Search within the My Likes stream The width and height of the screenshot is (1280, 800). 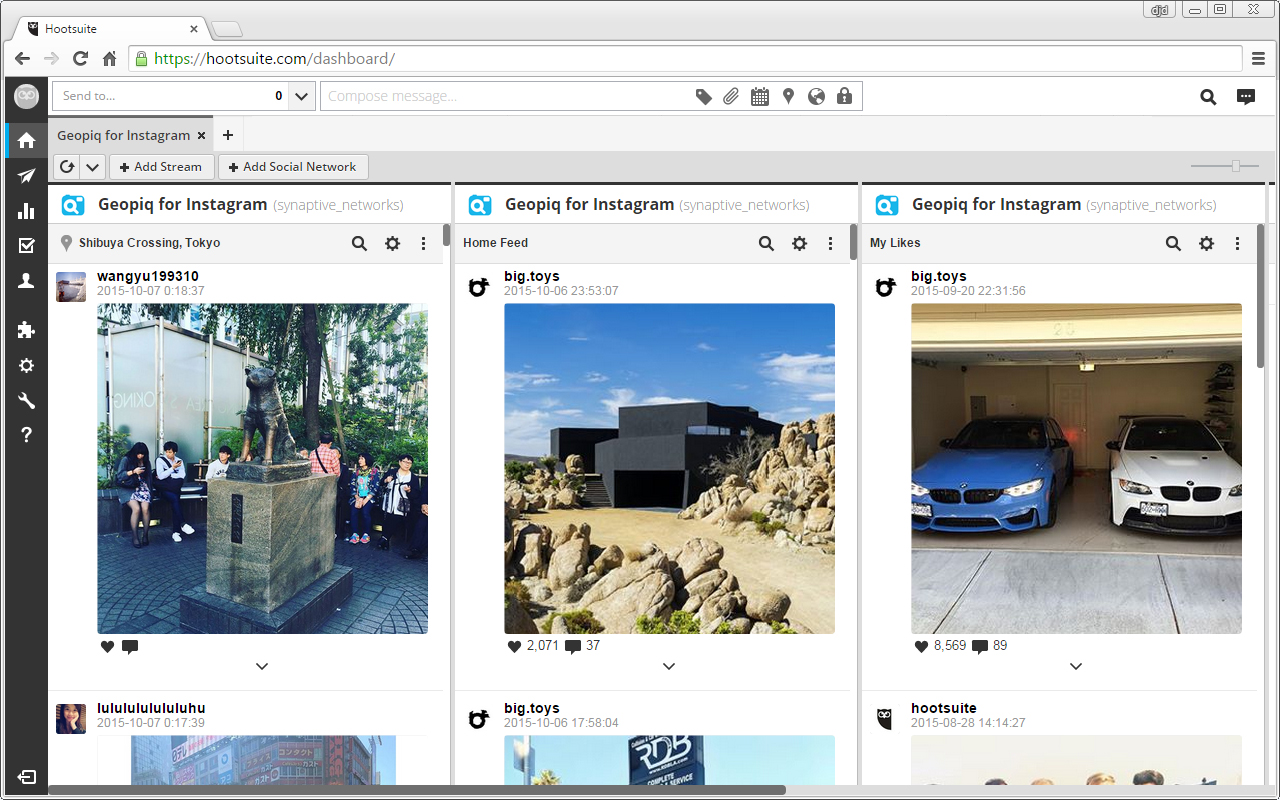tap(1173, 243)
